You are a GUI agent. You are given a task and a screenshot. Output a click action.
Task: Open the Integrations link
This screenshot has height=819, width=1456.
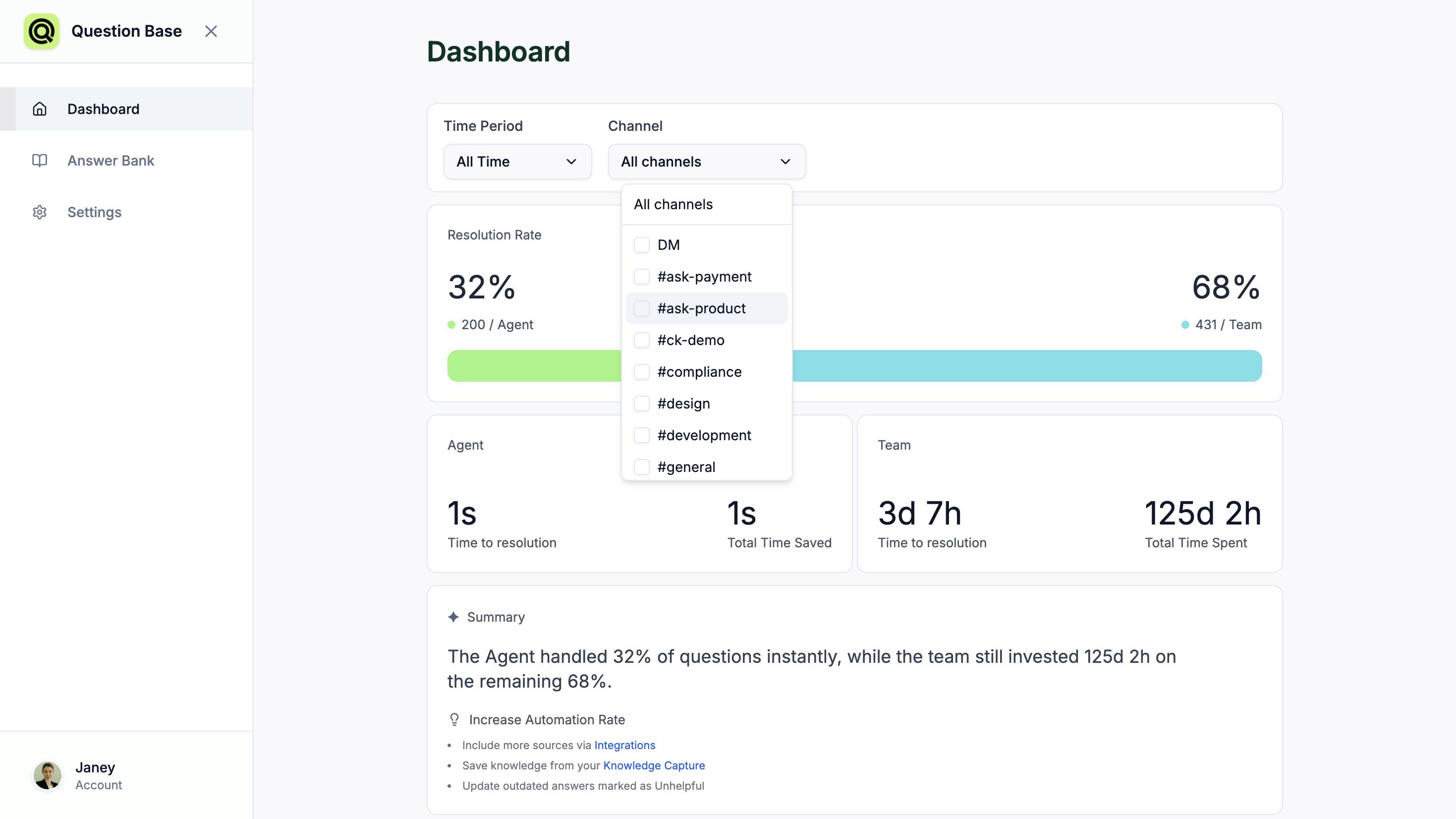624,745
